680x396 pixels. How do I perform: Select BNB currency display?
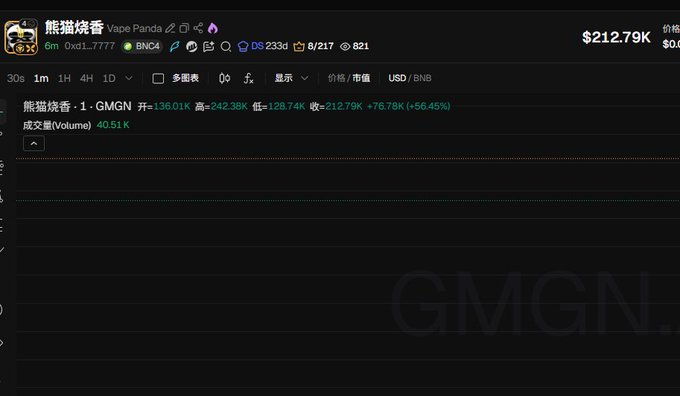click(422, 78)
